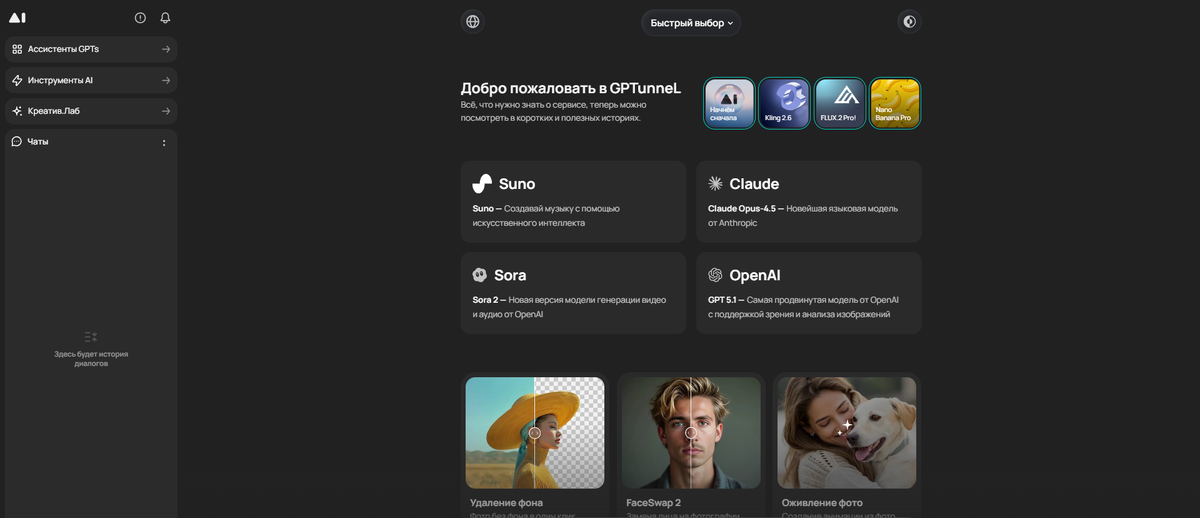Click the Ассистенты GPTs grid icon
The image size is (1200, 518).
[17, 49]
